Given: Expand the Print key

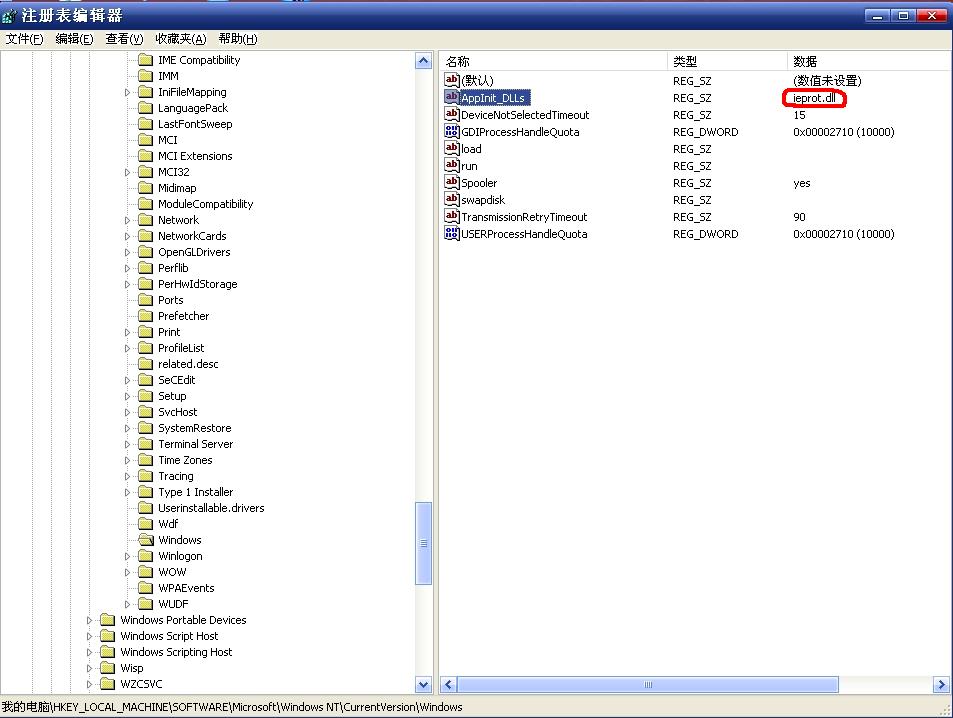Looking at the screenshot, I should coord(127,333).
